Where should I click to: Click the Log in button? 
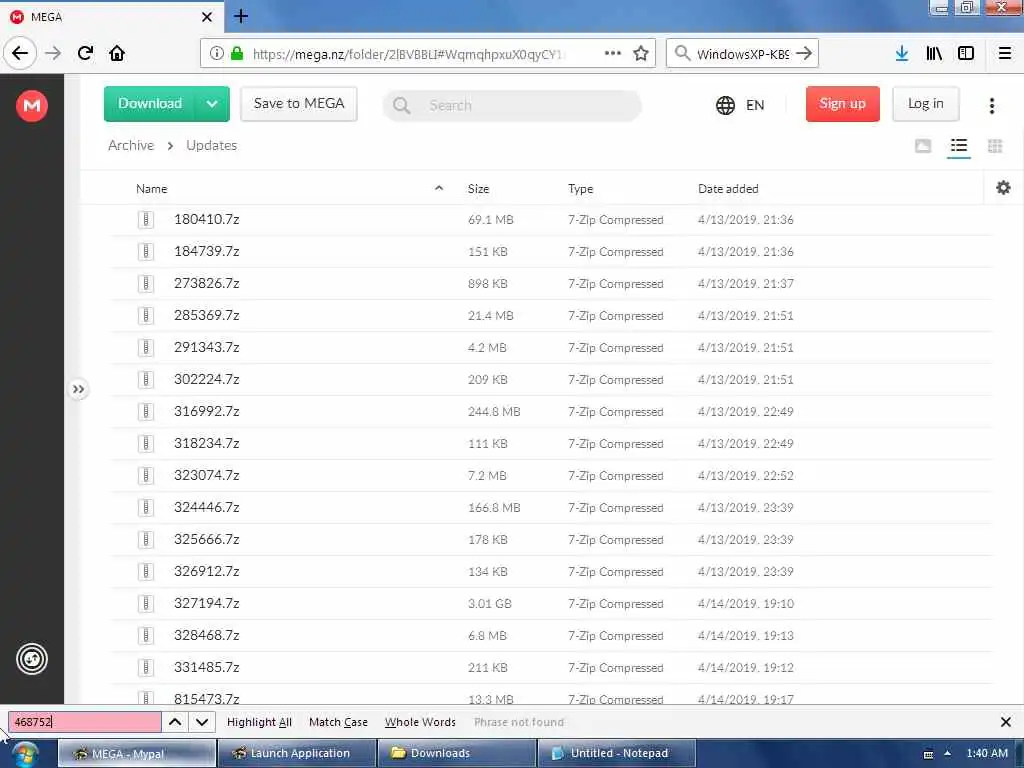(x=925, y=104)
